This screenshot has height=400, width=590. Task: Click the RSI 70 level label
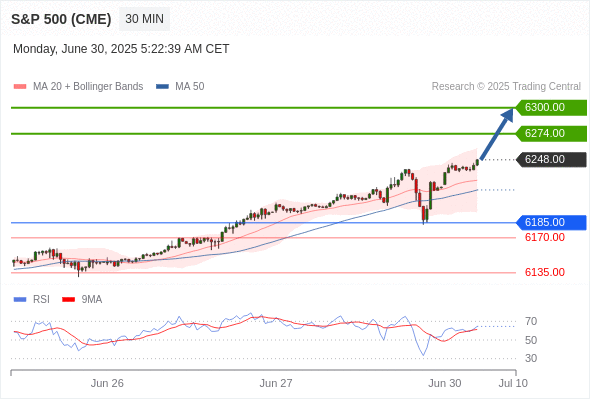point(531,321)
